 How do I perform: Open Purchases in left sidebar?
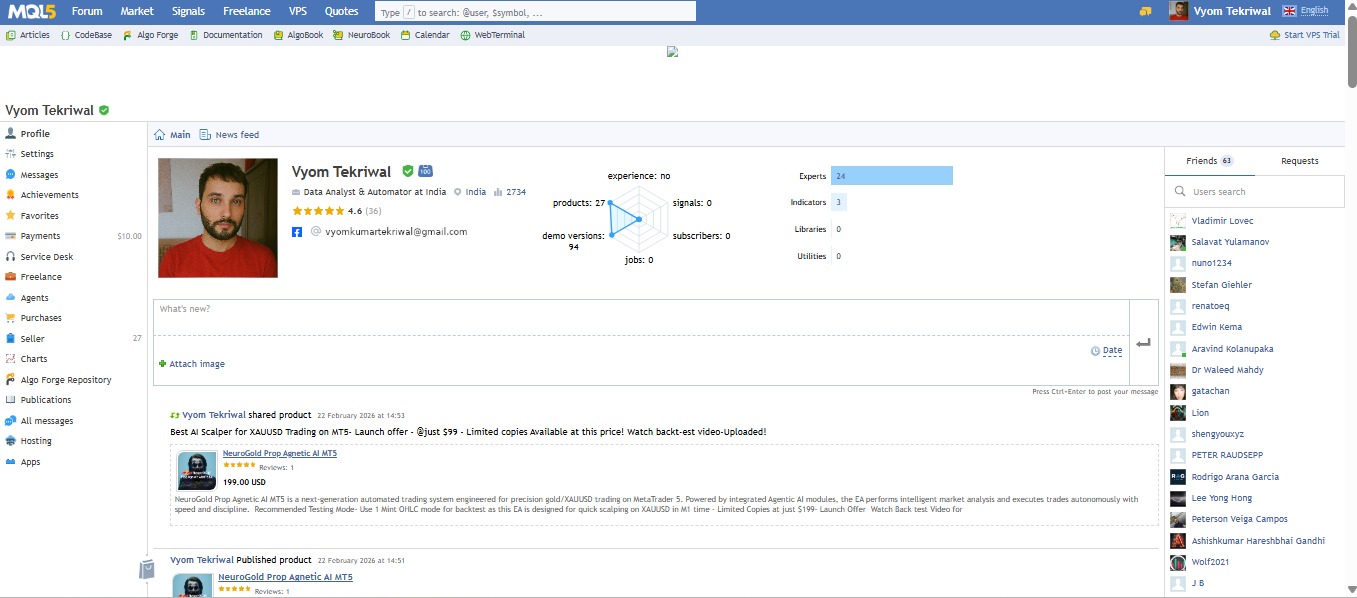[x=41, y=318]
